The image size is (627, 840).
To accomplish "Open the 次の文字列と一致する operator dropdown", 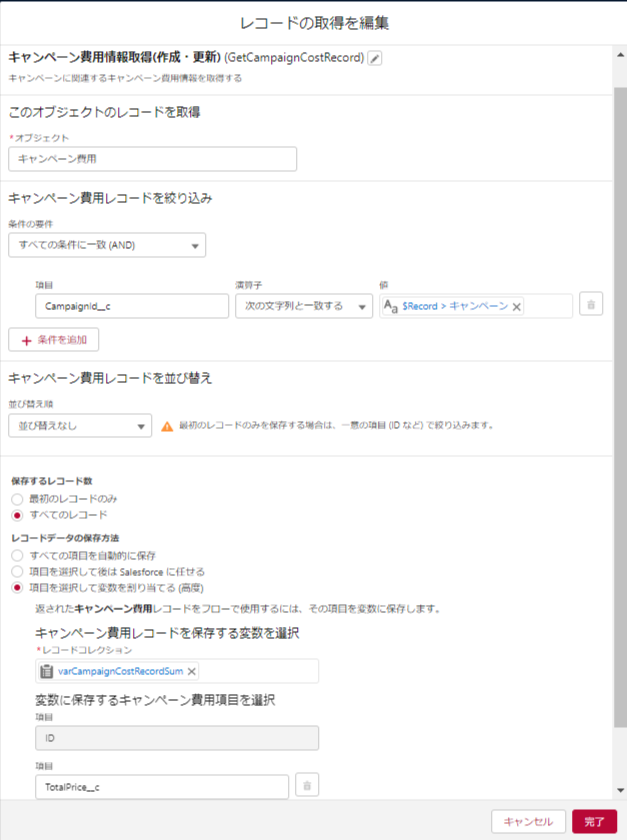I will click(303, 306).
